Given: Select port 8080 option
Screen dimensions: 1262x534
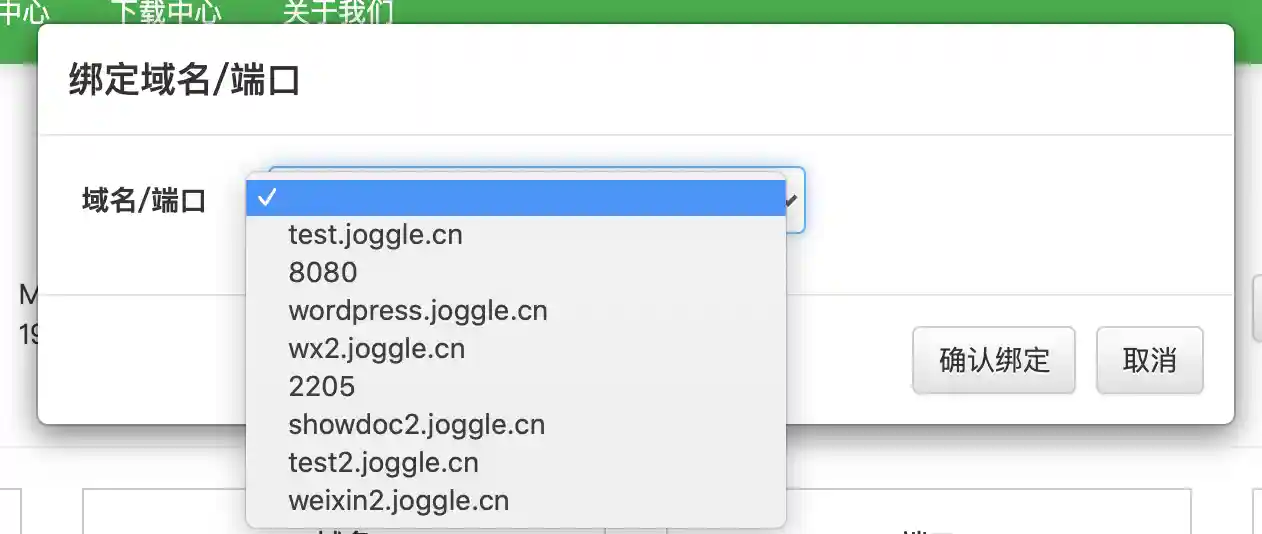Looking at the screenshot, I should (x=322, y=273).
